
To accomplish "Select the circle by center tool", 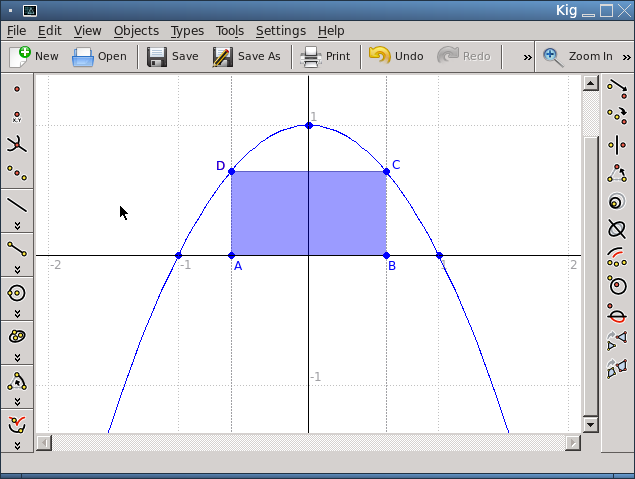I will tap(17, 293).
